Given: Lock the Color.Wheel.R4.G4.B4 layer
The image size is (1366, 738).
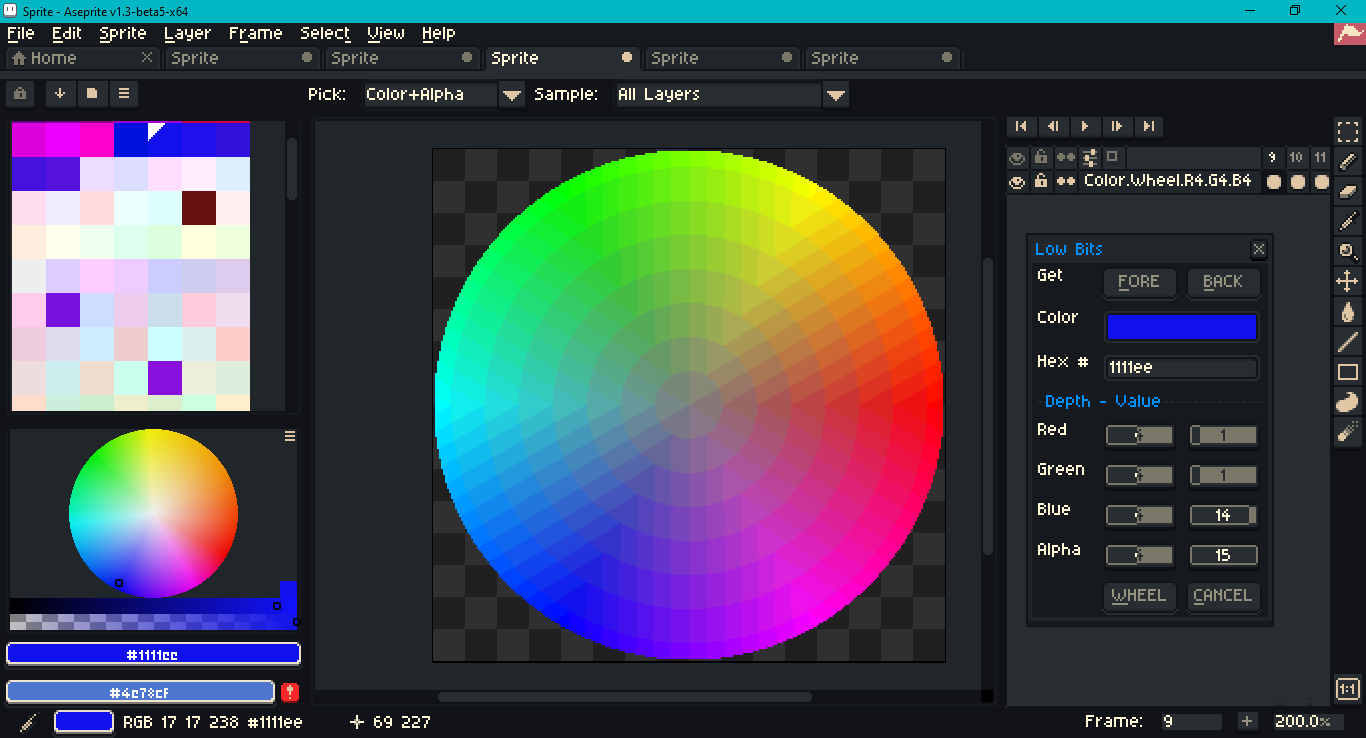Looking at the screenshot, I should 1041,181.
